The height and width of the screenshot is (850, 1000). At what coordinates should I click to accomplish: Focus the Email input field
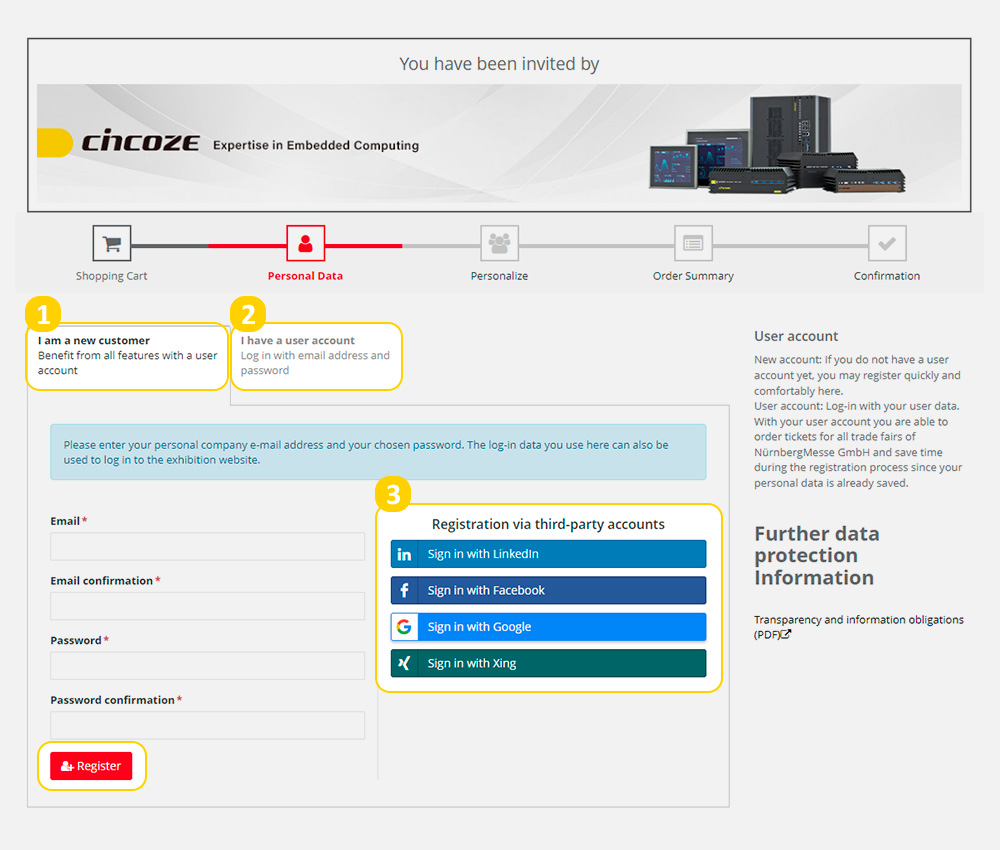(207, 546)
